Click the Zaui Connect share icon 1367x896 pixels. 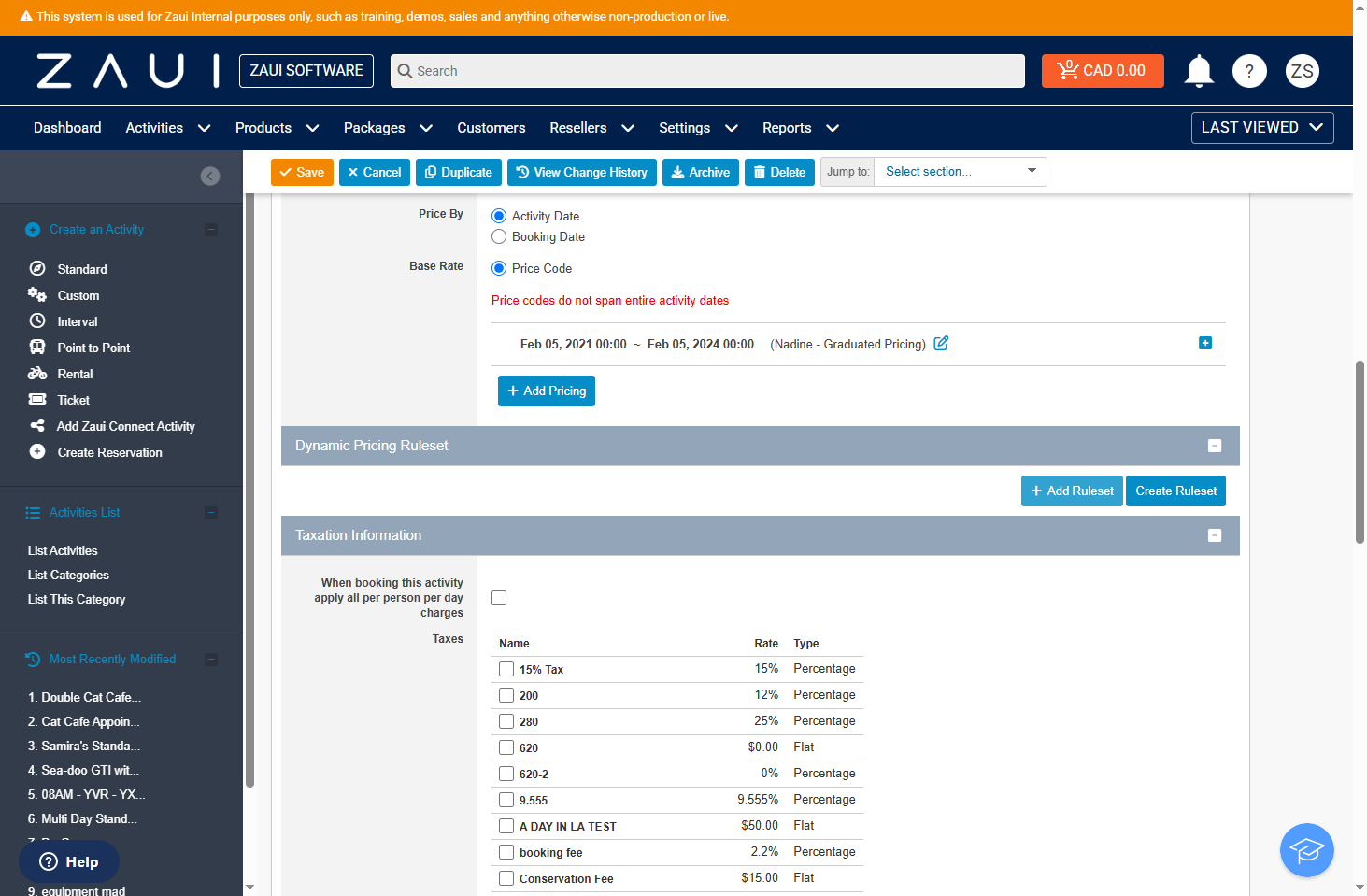pos(37,425)
